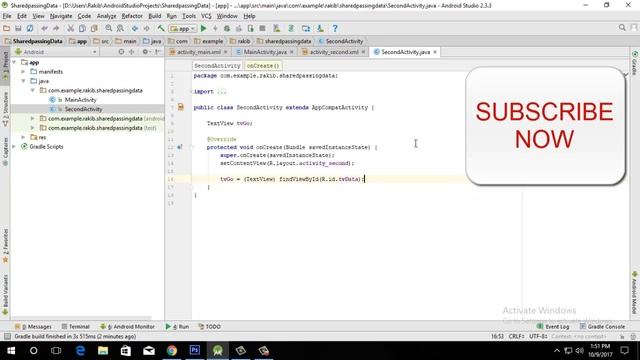Switch to the MainActivity.java tab
The width and height of the screenshot is (640, 360).
tap(265, 52)
